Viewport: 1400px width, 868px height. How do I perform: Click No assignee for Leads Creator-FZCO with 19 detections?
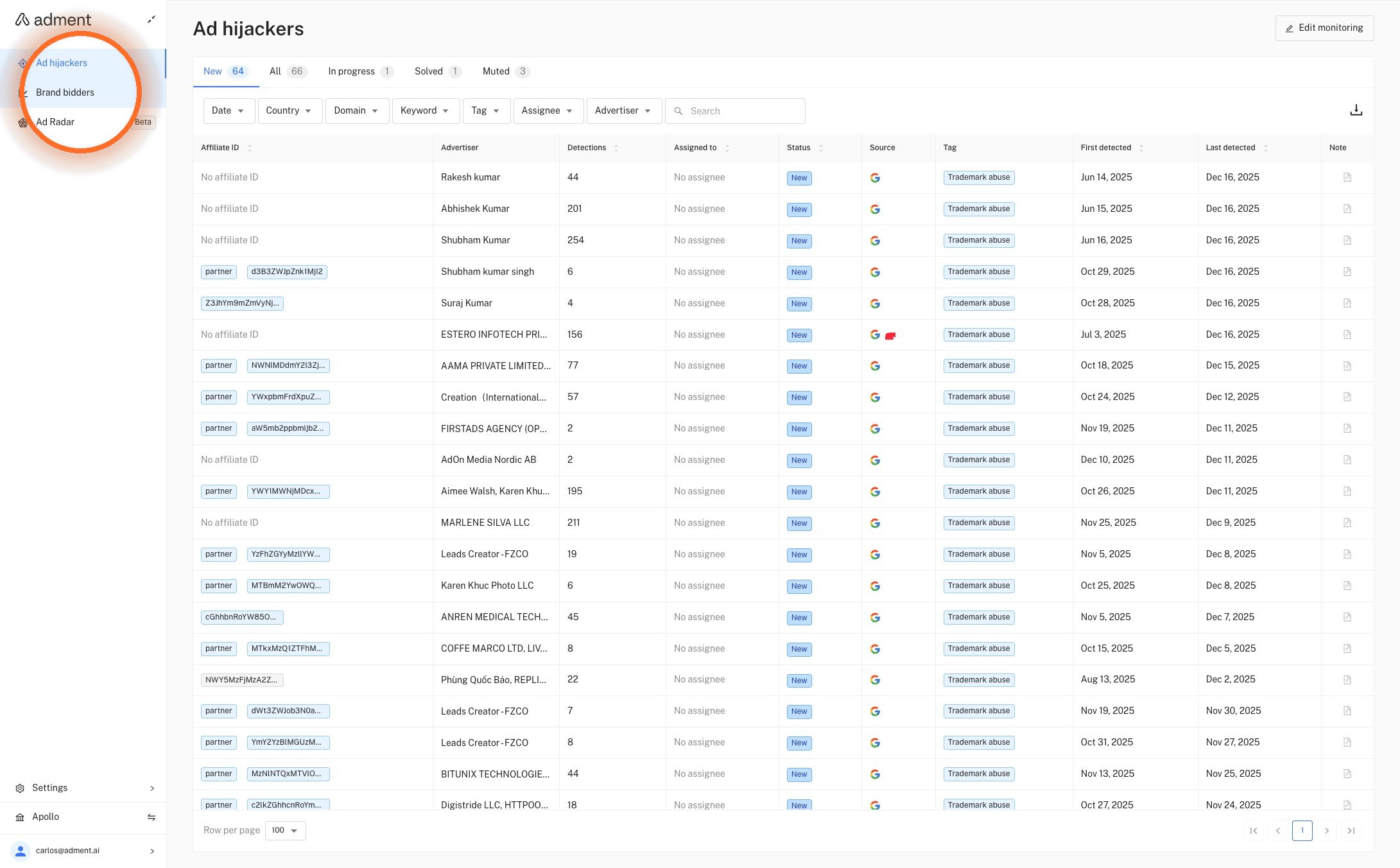pos(699,555)
